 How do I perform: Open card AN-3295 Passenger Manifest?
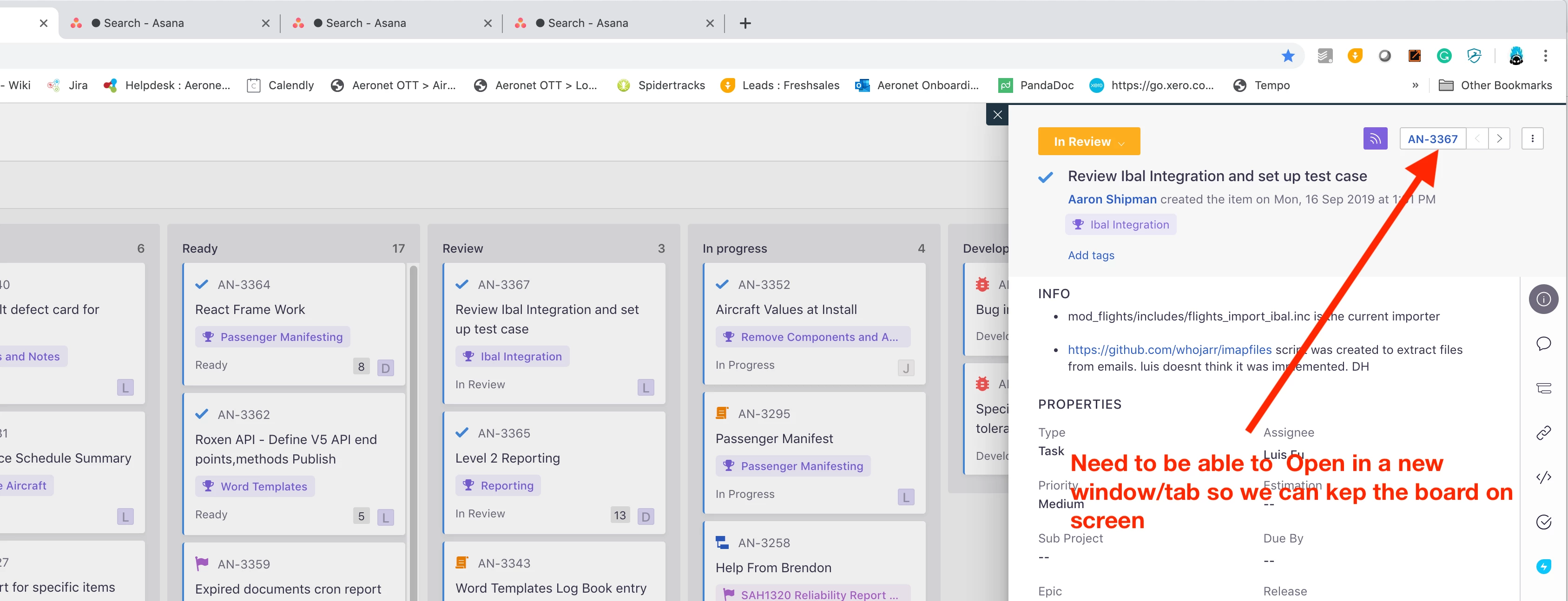(814, 452)
